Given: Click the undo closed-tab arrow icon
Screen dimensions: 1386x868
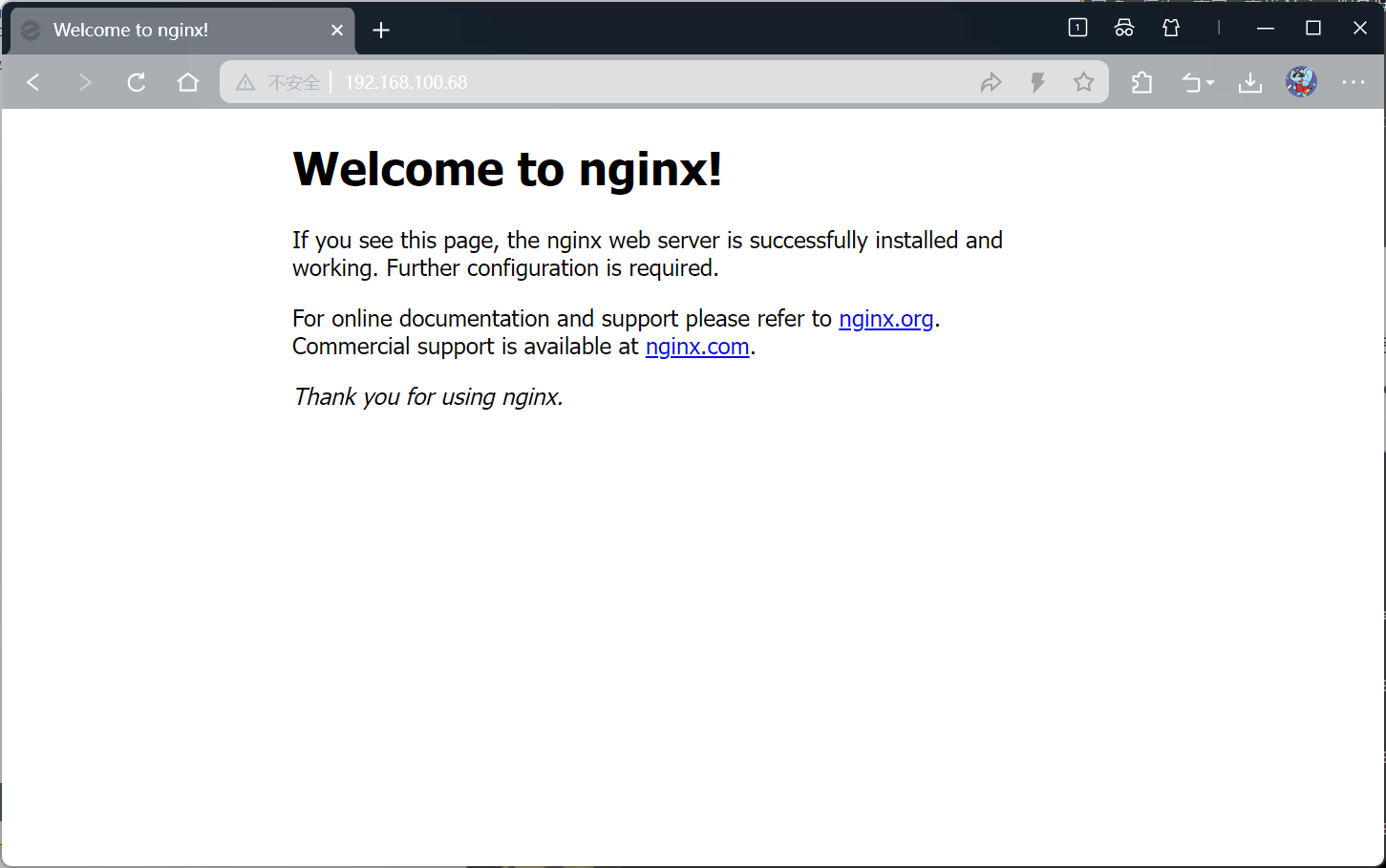Looking at the screenshot, I should [x=1191, y=83].
